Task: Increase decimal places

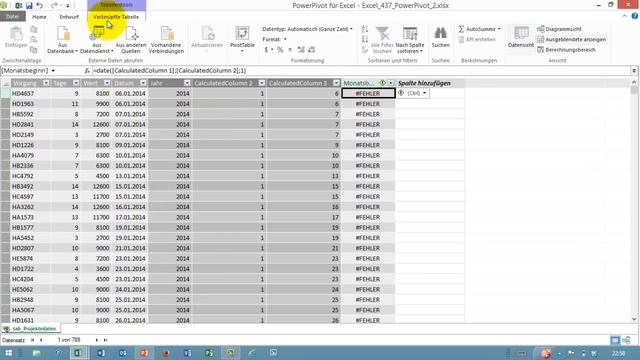Action: pos(301,50)
